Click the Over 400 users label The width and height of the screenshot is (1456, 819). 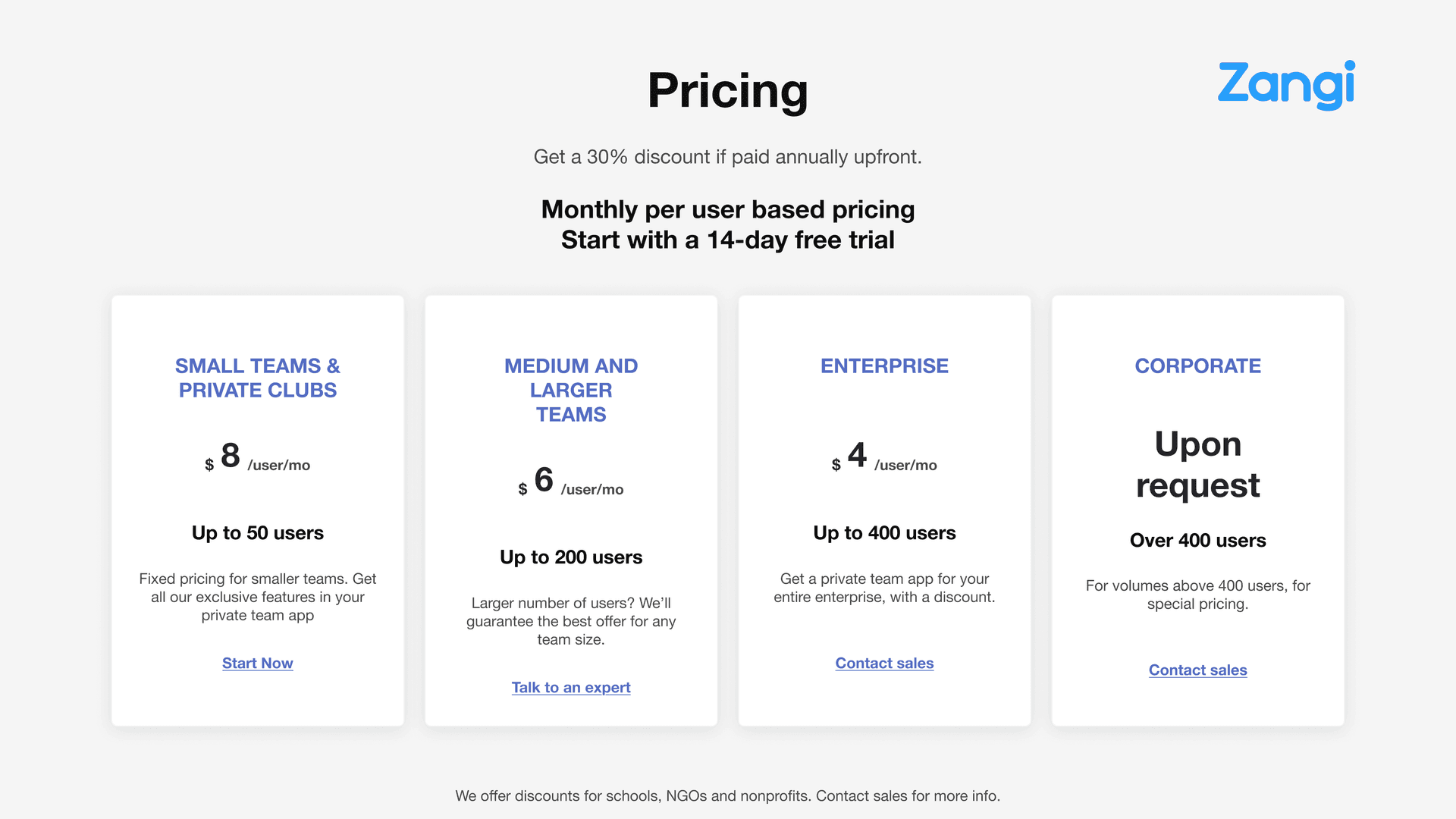click(1197, 541)
